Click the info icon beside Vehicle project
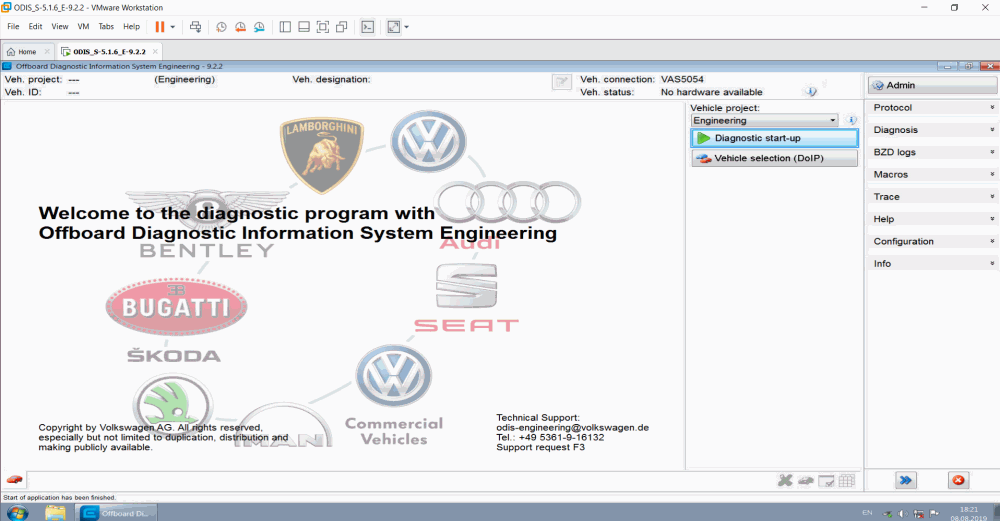1000x521 pixels. tap(851, 120)
